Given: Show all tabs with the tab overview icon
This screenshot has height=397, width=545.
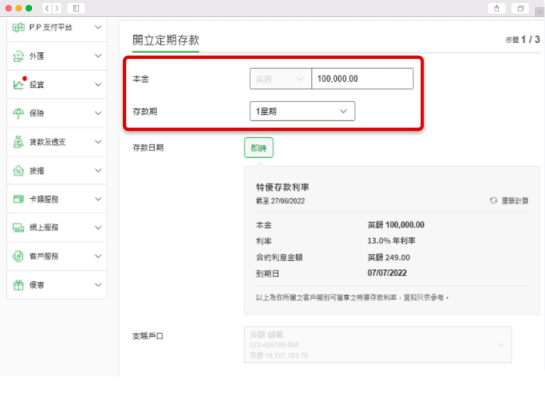Looking at the screenshot, I should [x=520, y=8].
